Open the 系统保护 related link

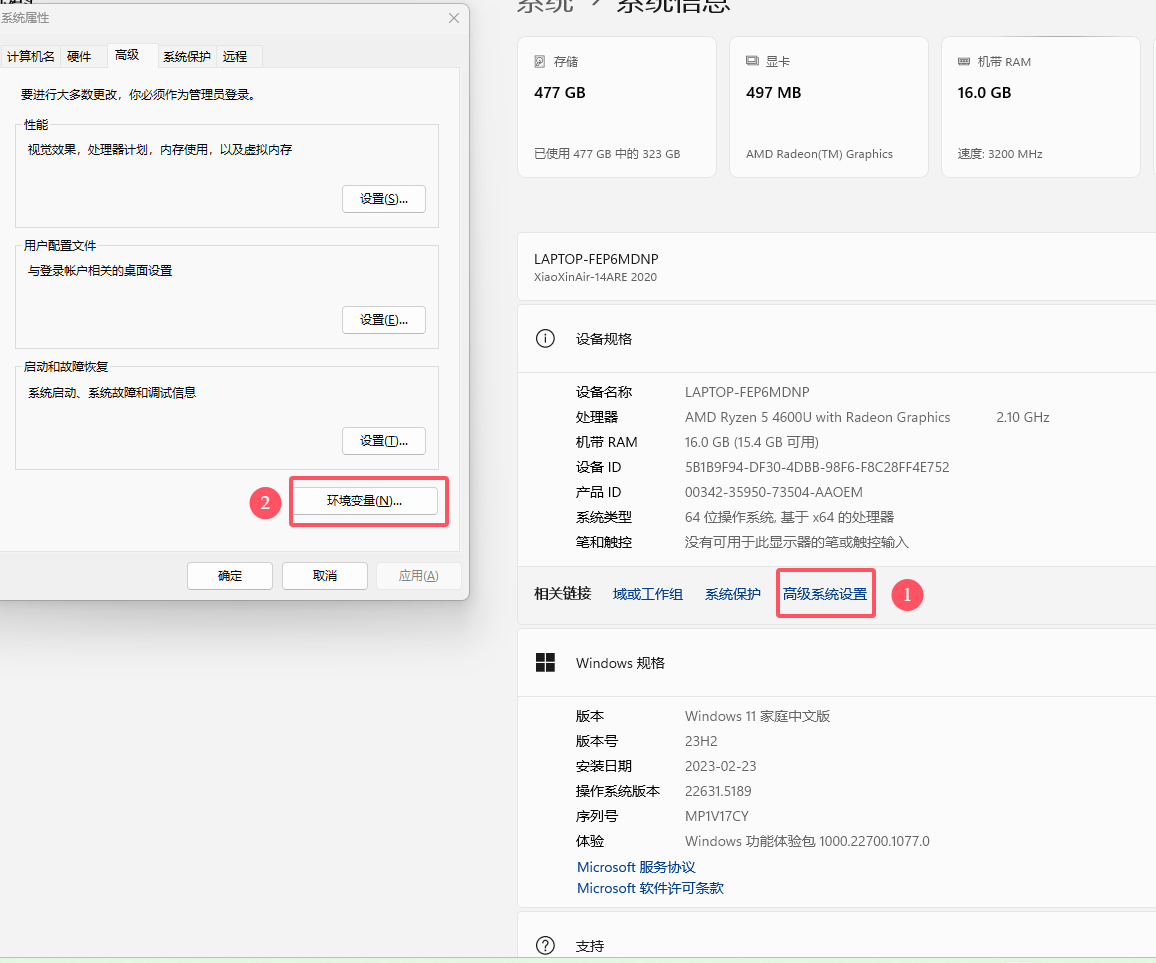pos(732,594)
